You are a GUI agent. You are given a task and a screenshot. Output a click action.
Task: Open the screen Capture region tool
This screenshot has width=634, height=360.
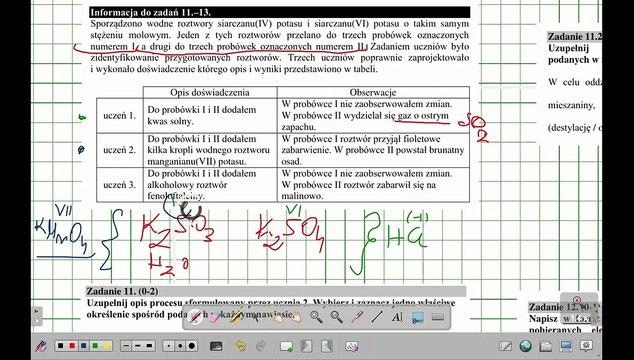(418, 317)
